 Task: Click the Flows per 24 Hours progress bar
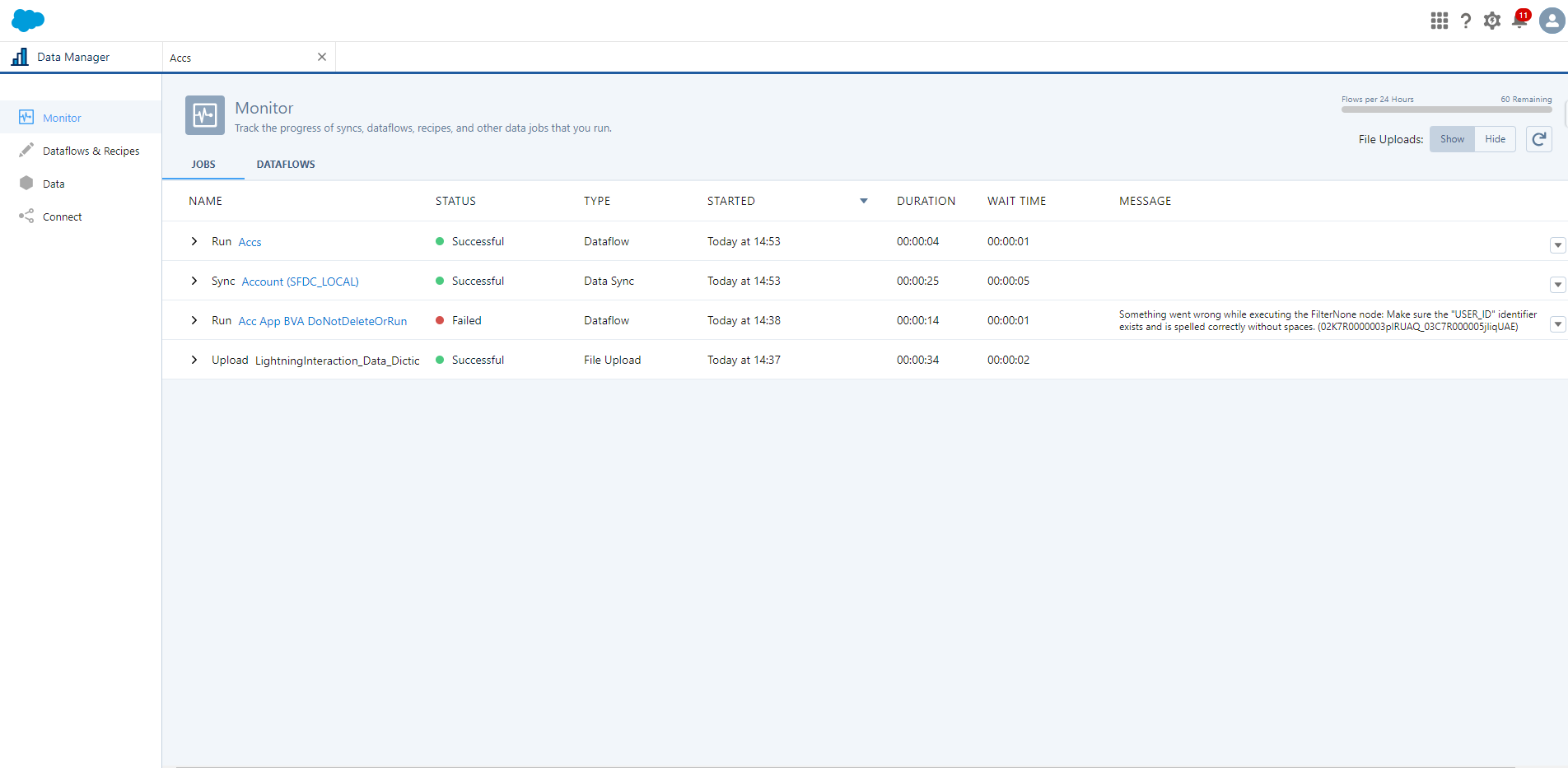pos(1447,109)
